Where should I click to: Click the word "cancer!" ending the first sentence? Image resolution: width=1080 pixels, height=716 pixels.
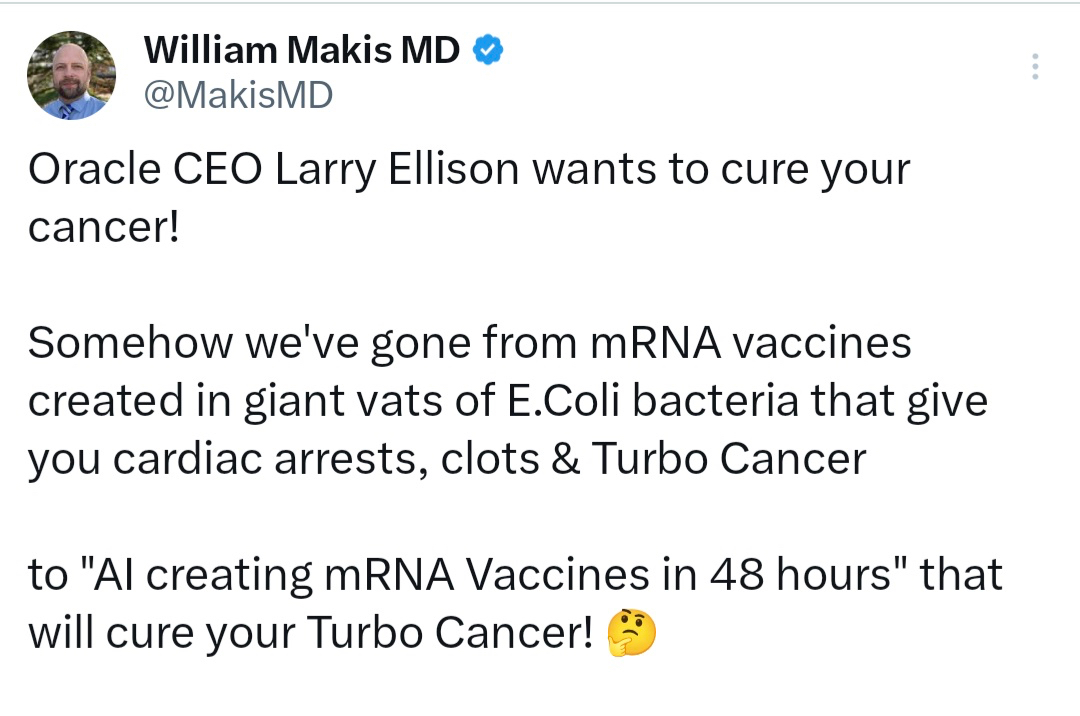(x=104, y=228)
